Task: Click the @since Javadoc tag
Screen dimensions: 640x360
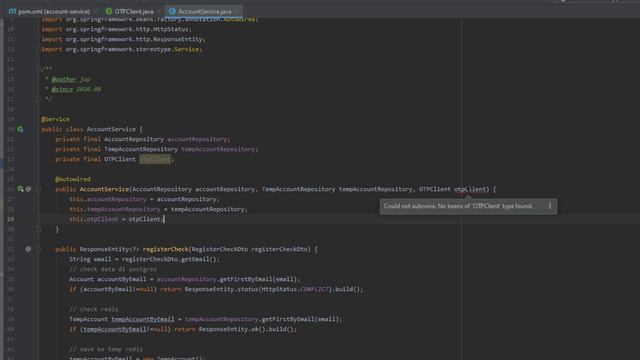Action: pos(62,89)
